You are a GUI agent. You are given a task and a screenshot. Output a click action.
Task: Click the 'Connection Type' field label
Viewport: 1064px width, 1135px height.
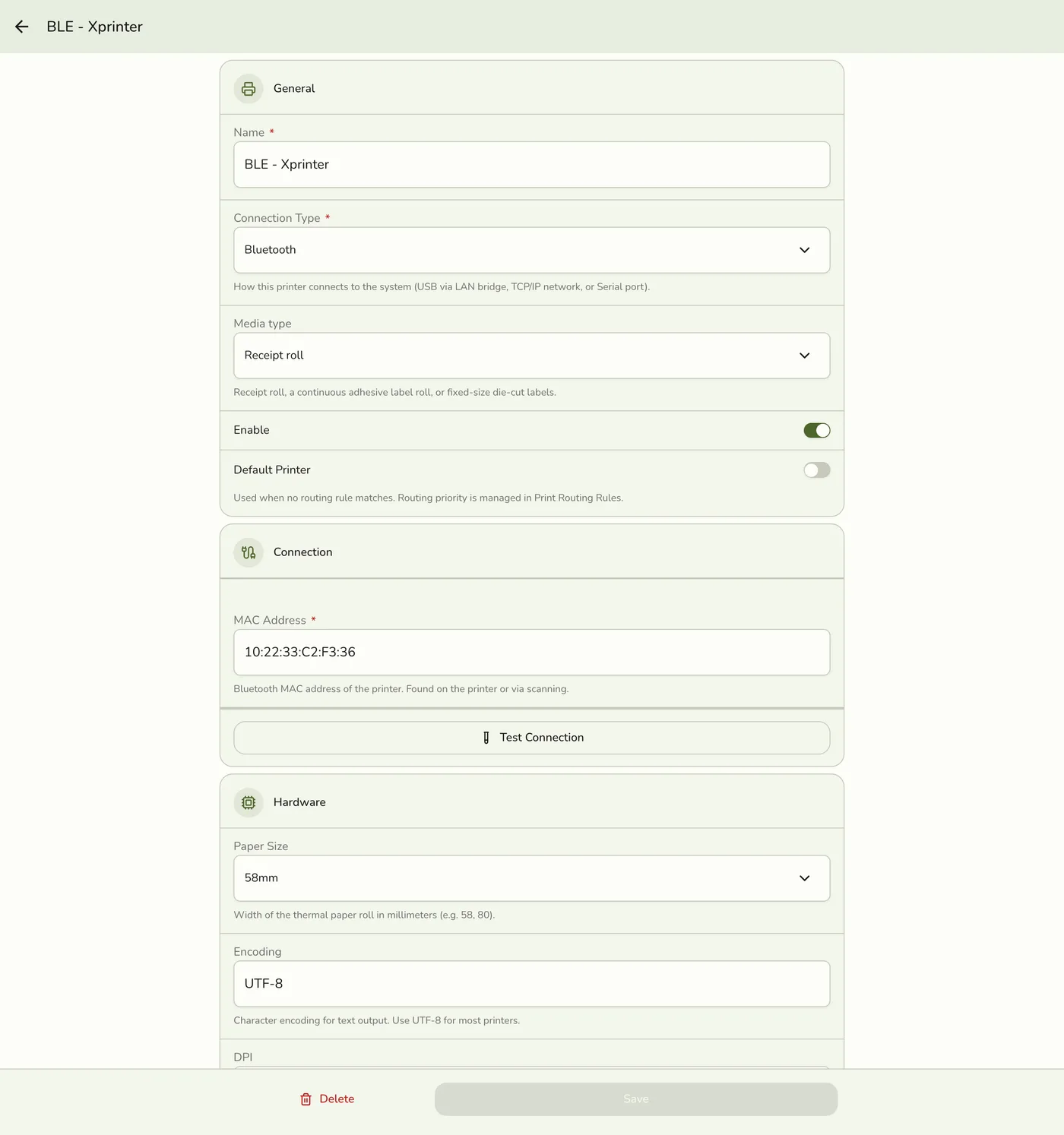277,218
